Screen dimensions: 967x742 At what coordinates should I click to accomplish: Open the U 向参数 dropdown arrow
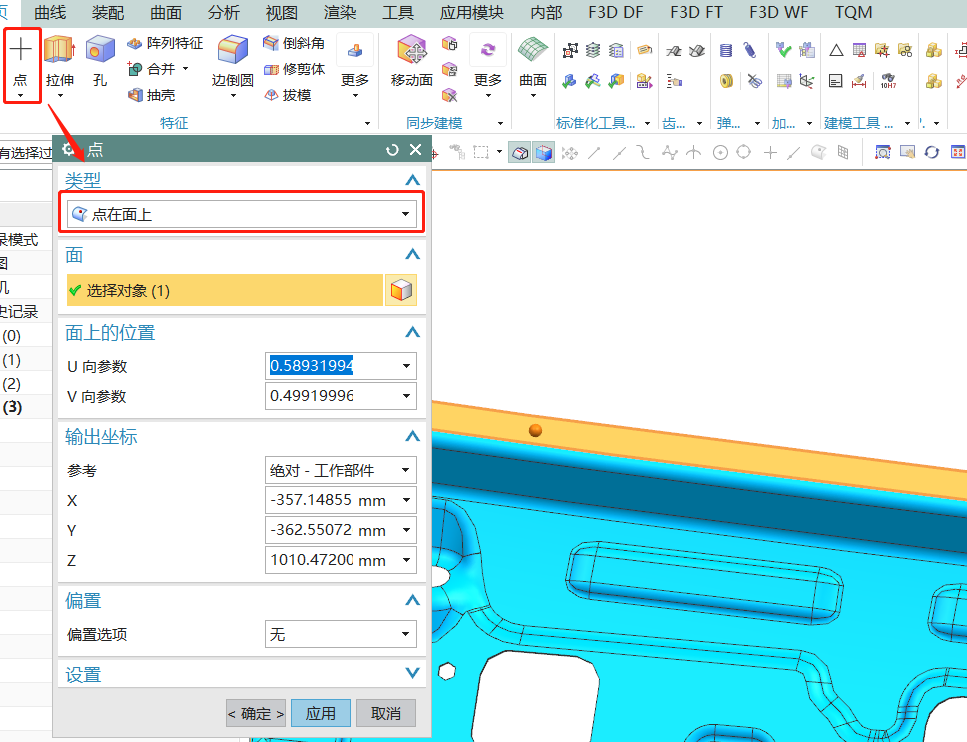point(406,366)
